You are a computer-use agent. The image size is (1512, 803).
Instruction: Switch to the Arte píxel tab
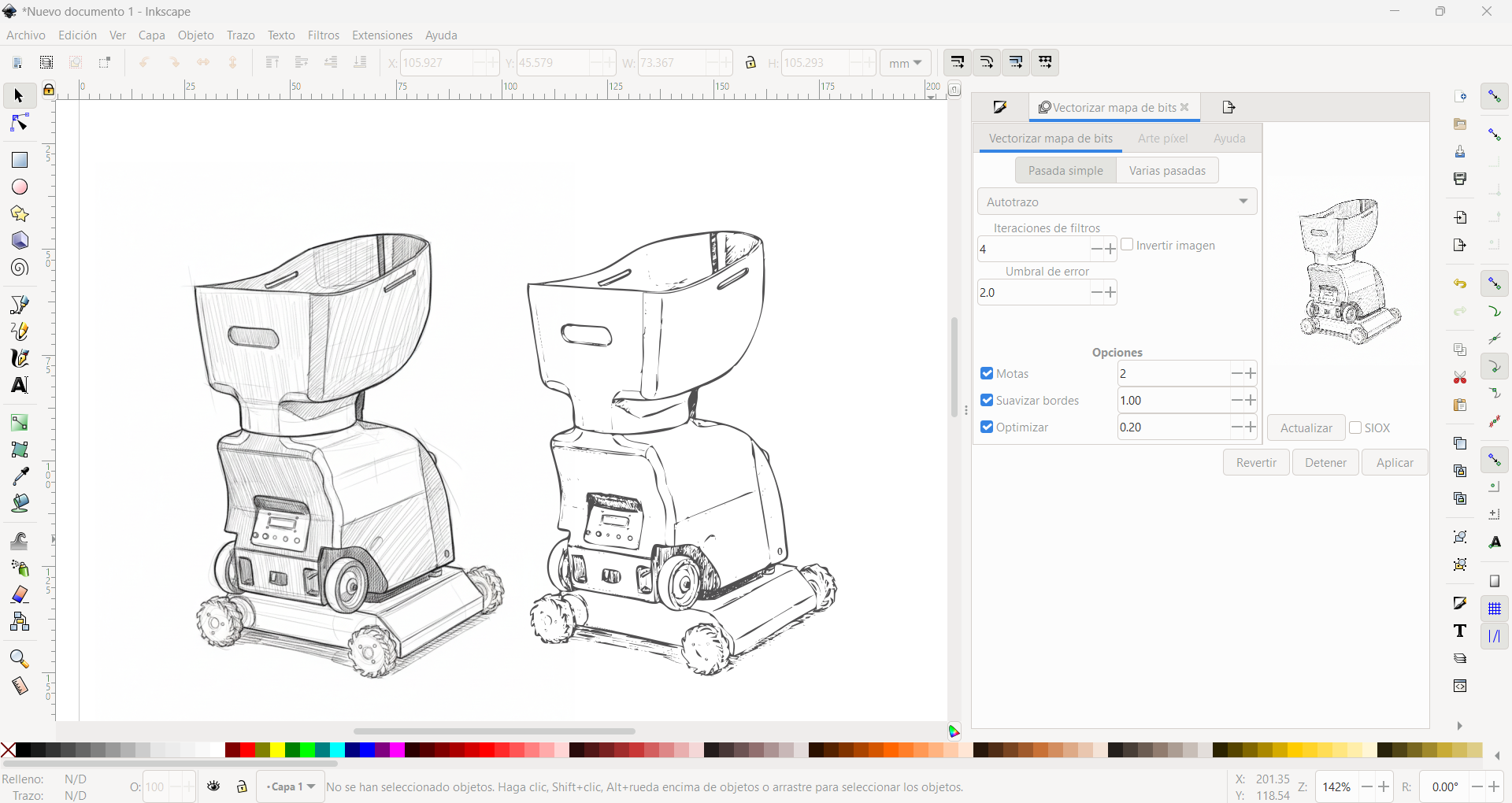point(1163,138)
